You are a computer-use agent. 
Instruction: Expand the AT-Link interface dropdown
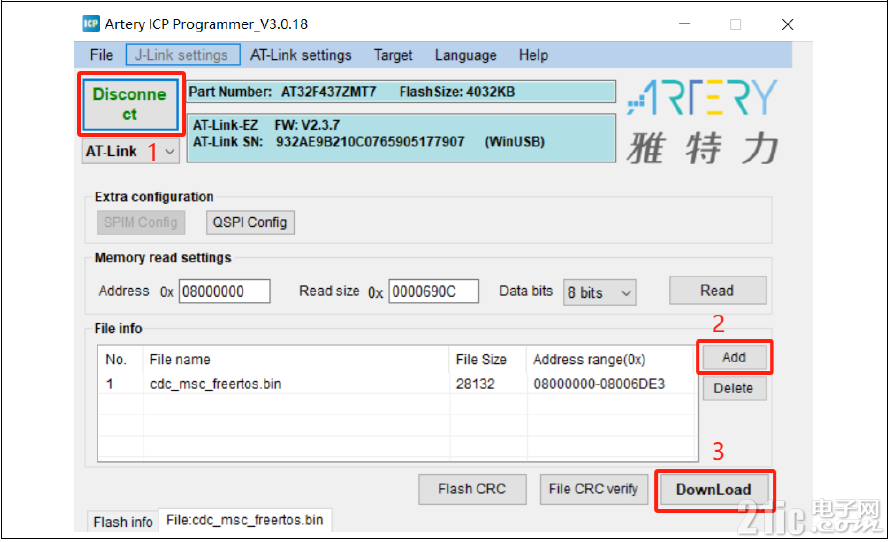(x=169, y=152)
